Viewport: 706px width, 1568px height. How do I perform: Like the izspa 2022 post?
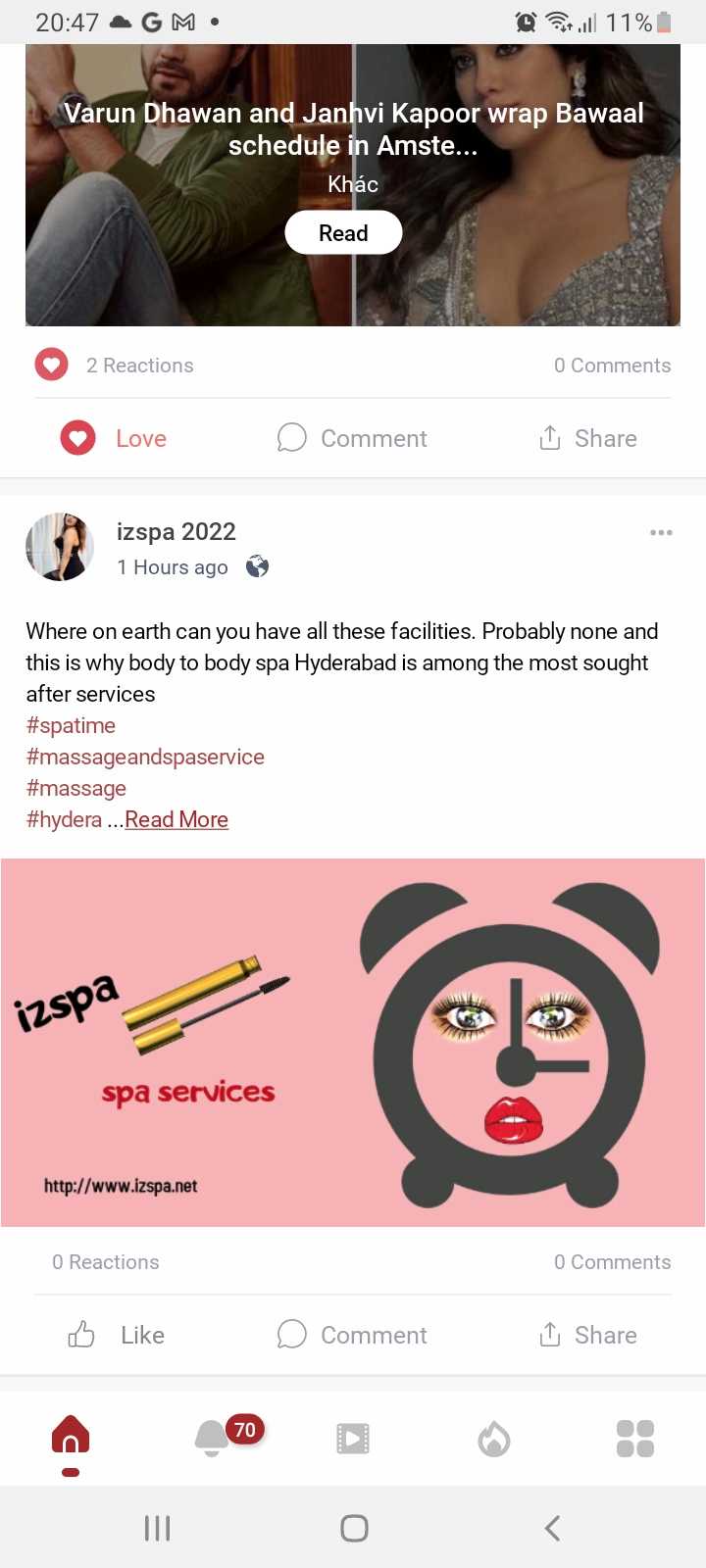click(x=116, y=1335)
